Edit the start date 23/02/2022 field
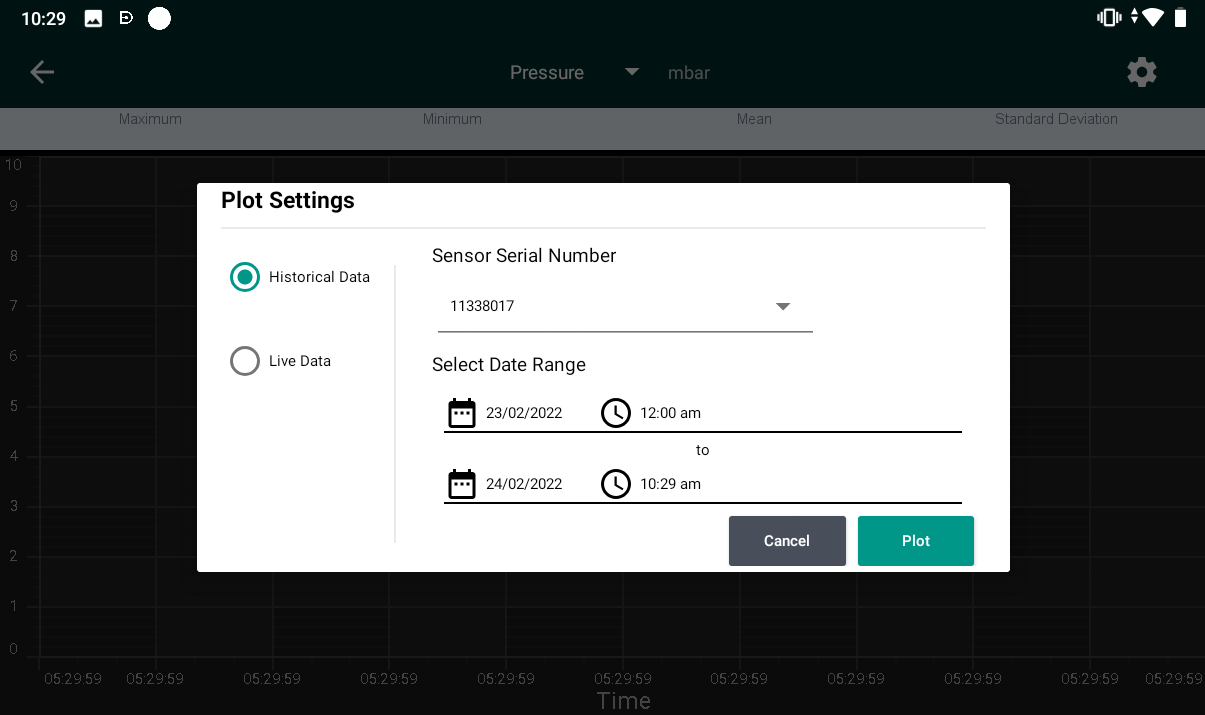Image resolution: width=1205 pixels, height=715 pixels. tap(524, 413)
